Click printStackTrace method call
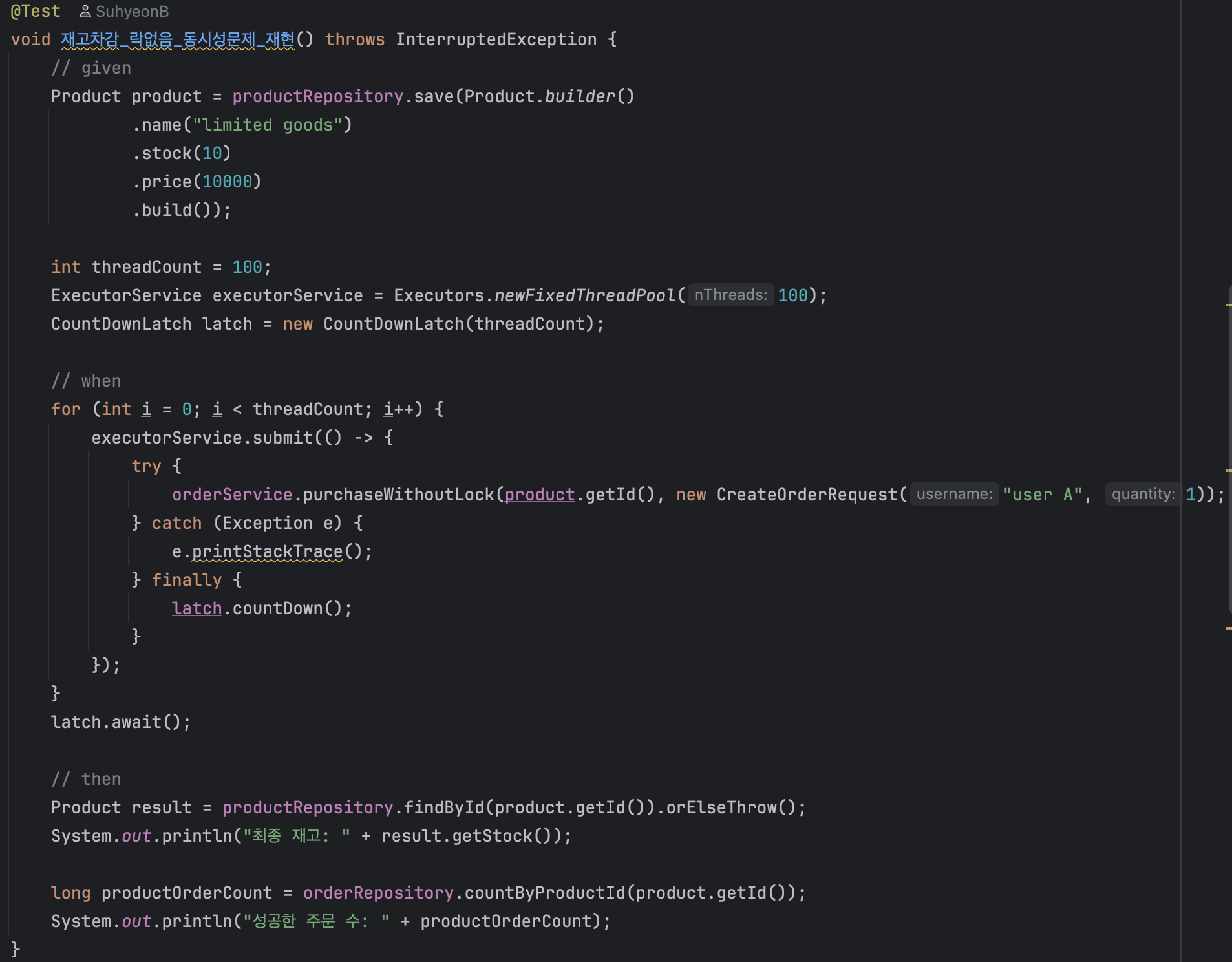This screenshot has height=962, width=1232. [268, 551]
